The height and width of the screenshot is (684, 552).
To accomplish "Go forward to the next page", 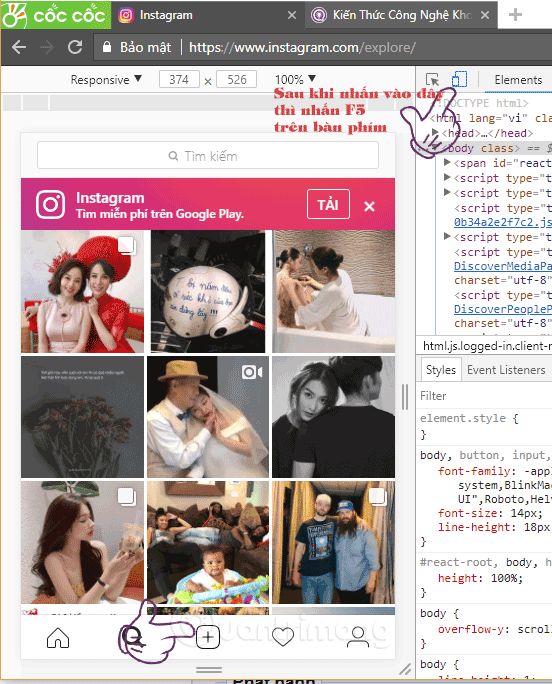I will pos(47,47).
